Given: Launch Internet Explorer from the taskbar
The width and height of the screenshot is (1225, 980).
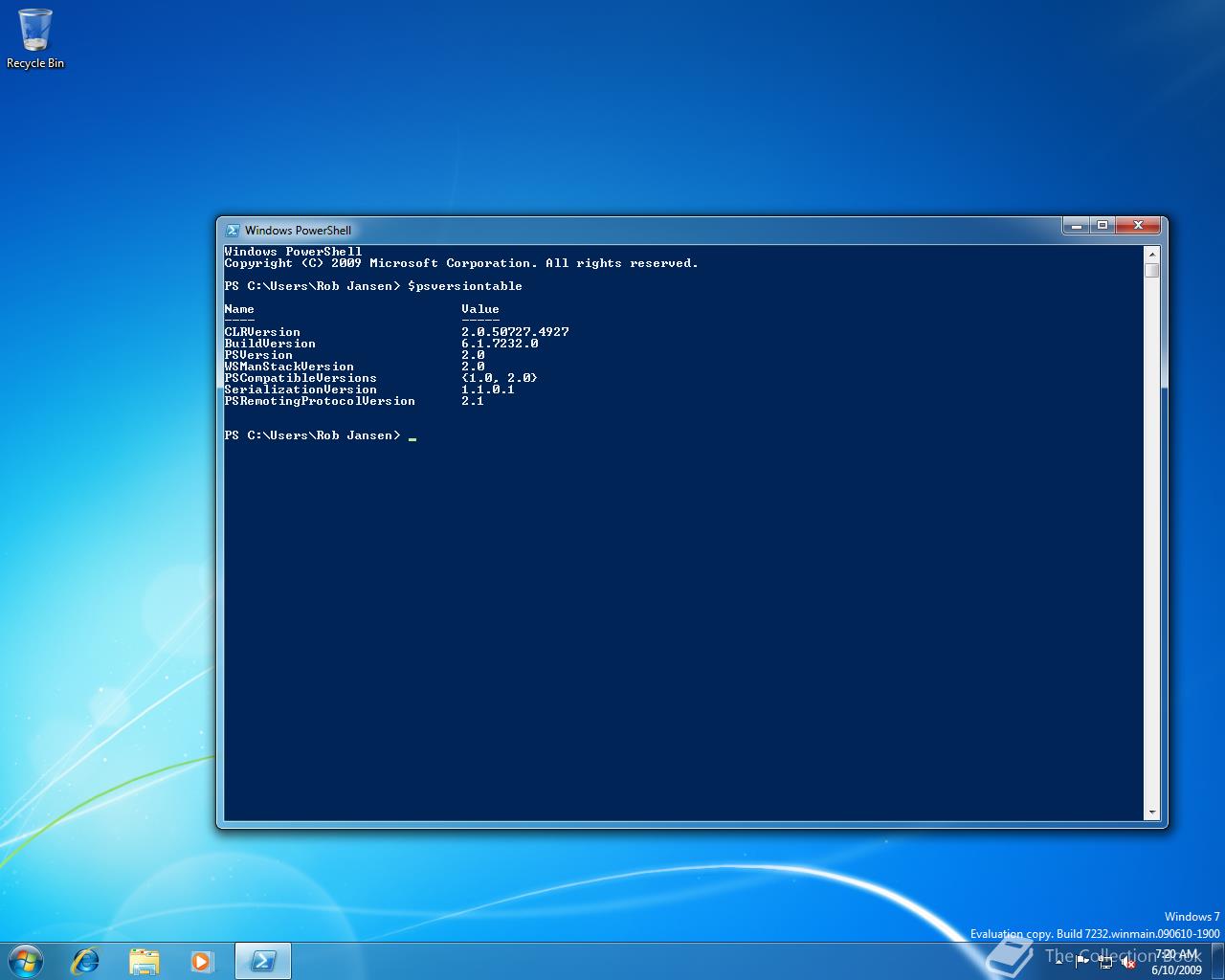Looking at the screenshot, I should (x=86, y=961).
